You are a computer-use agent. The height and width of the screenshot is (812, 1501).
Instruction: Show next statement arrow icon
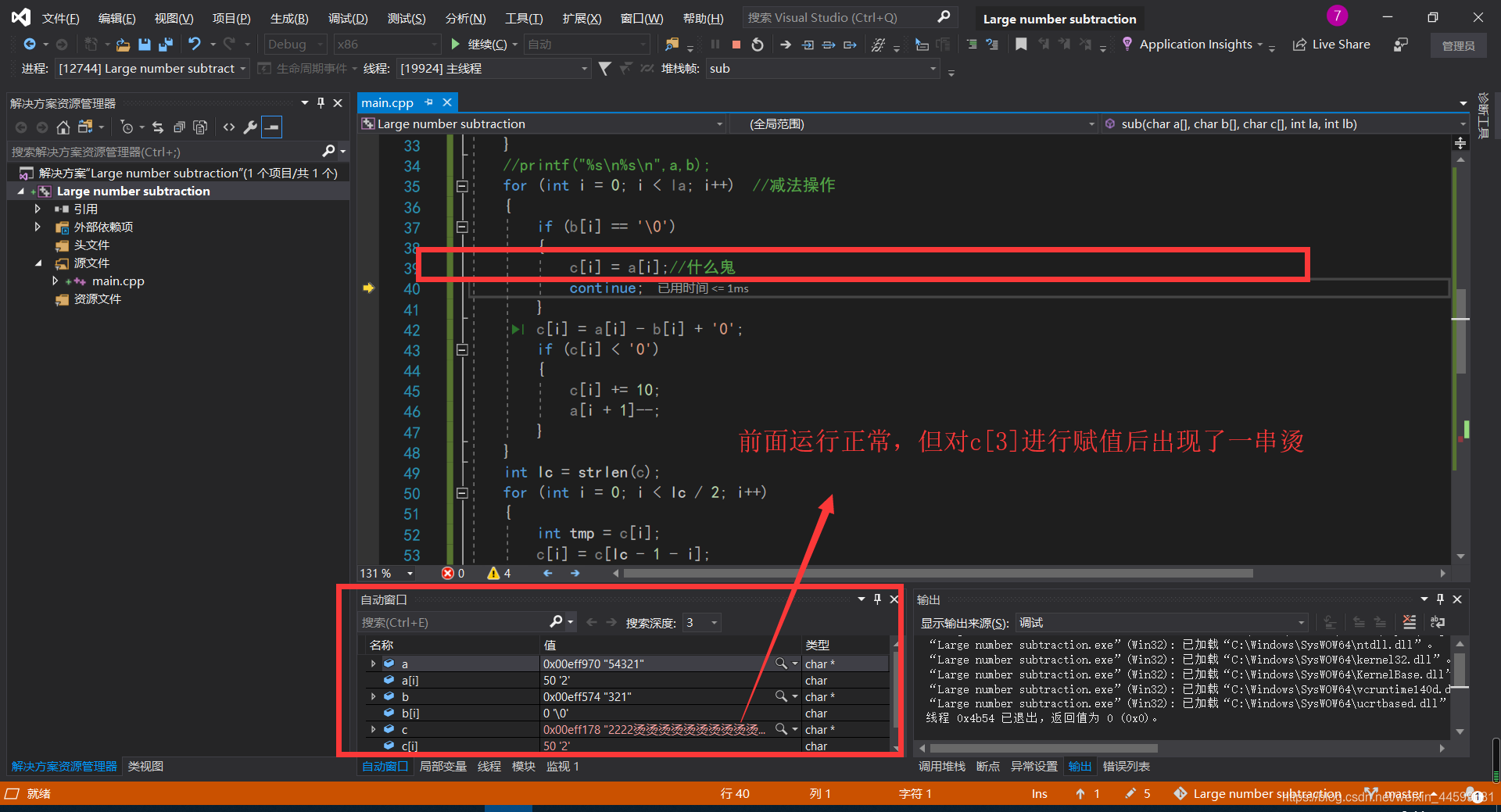click(x=786, y=45)
